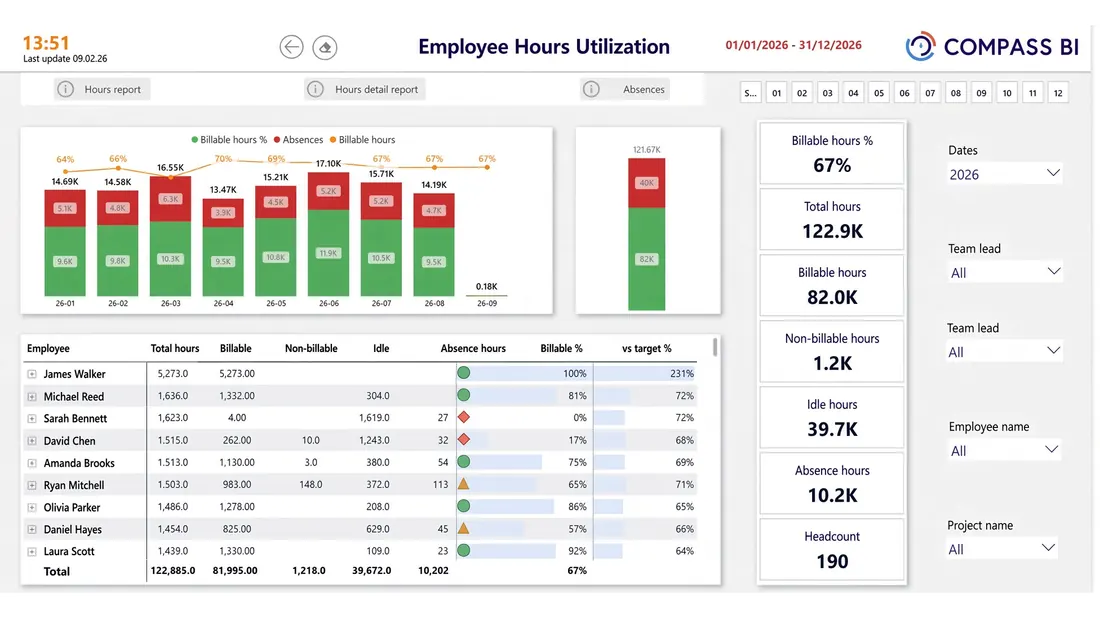Click the info icon beside Hours report

coord(65,89)
